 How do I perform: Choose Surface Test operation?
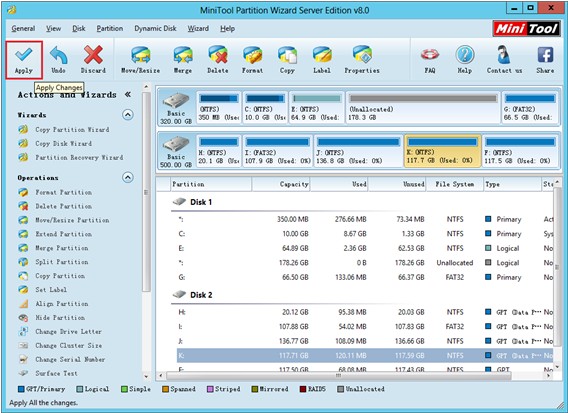click(56, 374)
